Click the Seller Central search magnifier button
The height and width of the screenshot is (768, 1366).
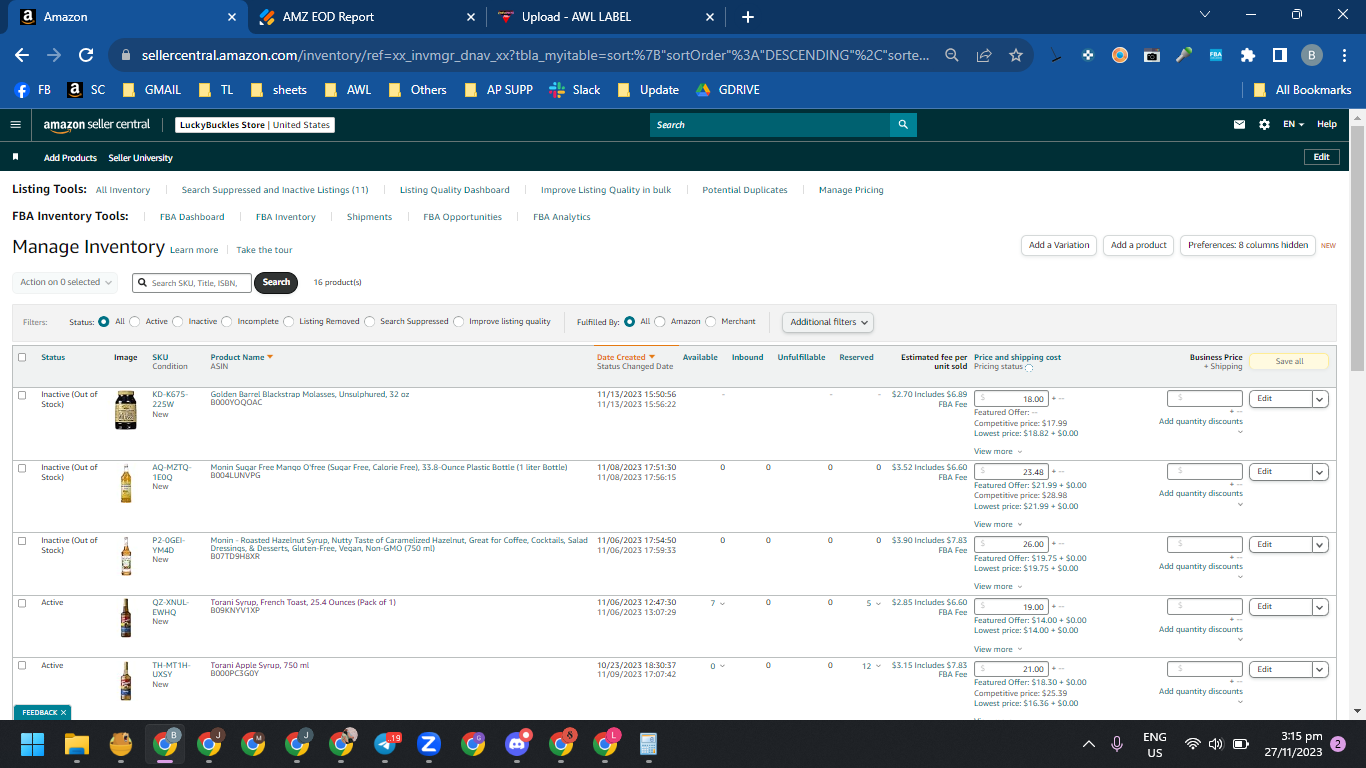pos(903,125)
